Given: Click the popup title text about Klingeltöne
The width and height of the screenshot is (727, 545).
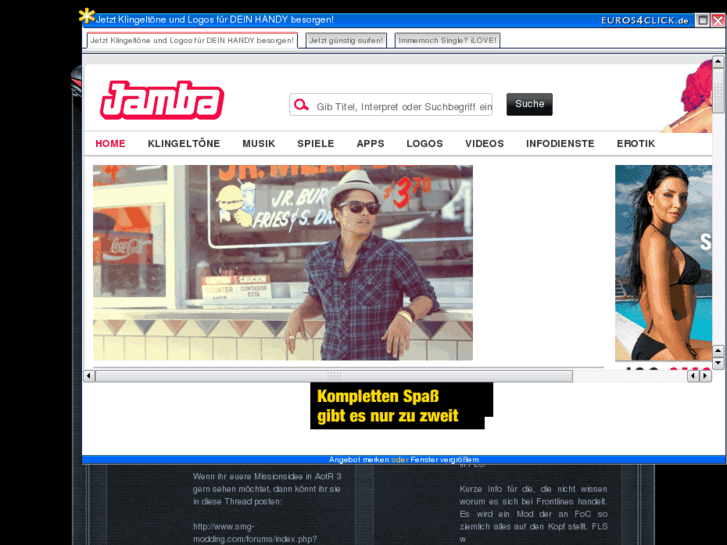Looking at the screenshot, I should click(x=214, y=19).
